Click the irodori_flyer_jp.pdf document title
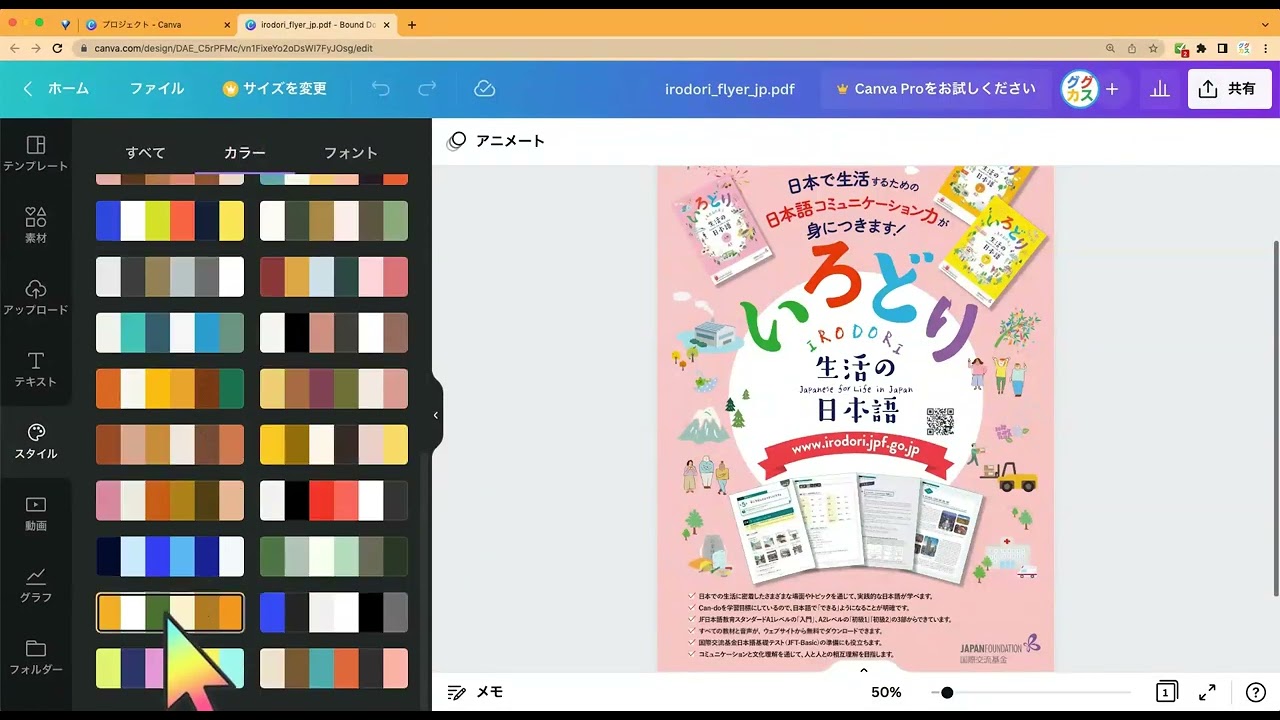Viewport: 1280px width, 720px height. click(730, 89)
